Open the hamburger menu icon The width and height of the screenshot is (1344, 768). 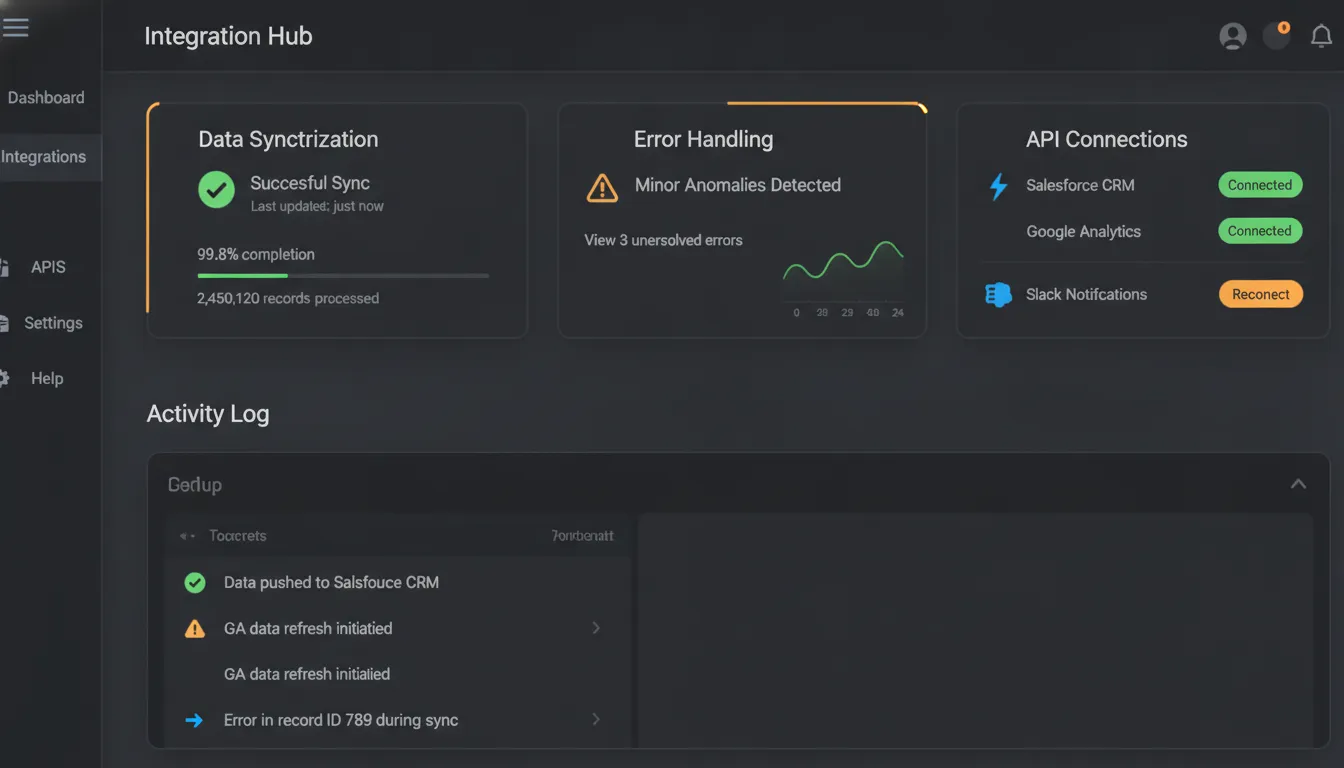click(14, 28)
